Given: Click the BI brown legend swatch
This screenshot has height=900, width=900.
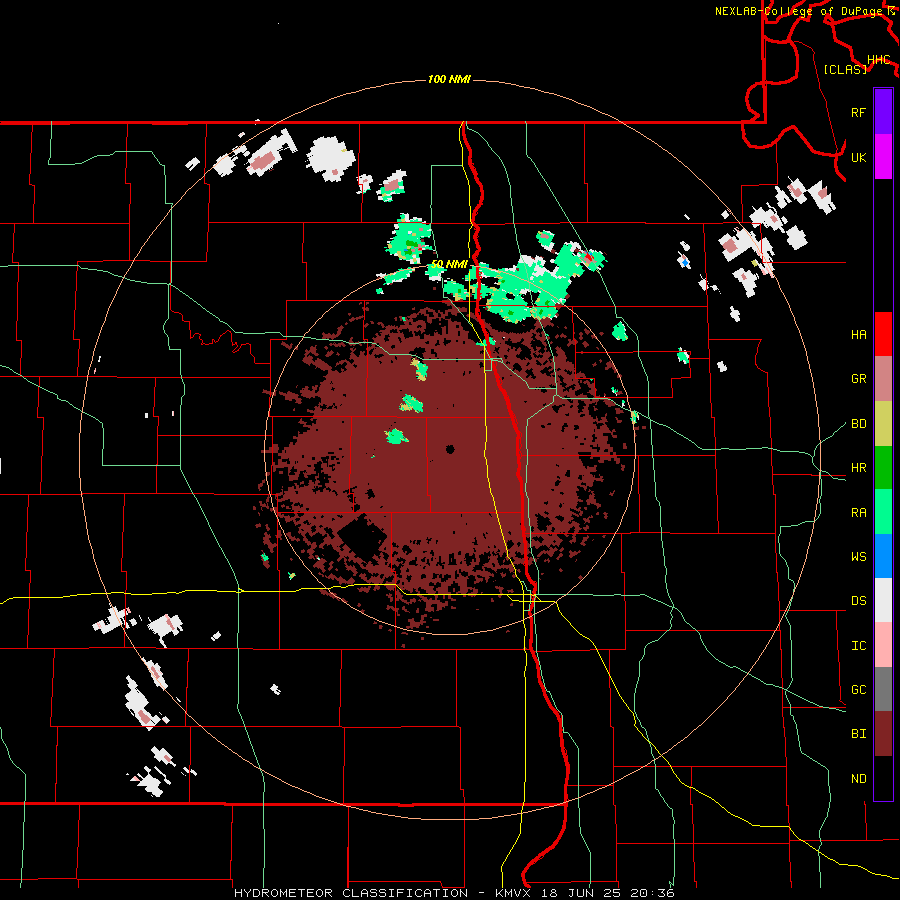Looking at the screenshot, I should (883, 734).
